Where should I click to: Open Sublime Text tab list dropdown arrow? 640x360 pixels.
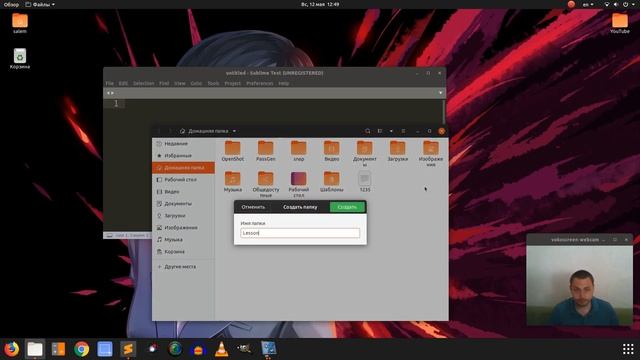pos(440,93)
